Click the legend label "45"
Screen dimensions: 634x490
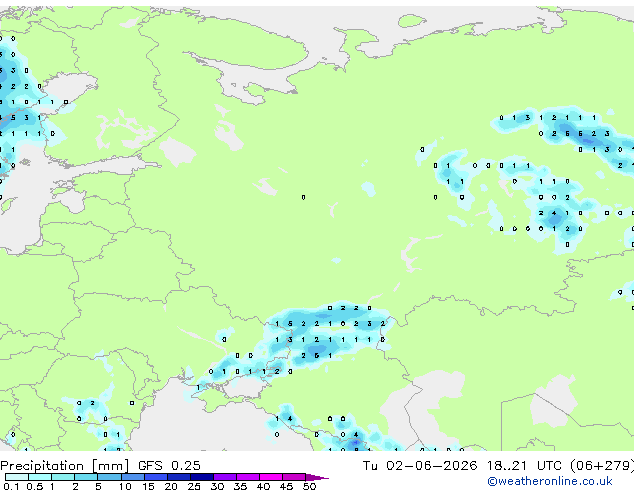[x=286, y=486]
